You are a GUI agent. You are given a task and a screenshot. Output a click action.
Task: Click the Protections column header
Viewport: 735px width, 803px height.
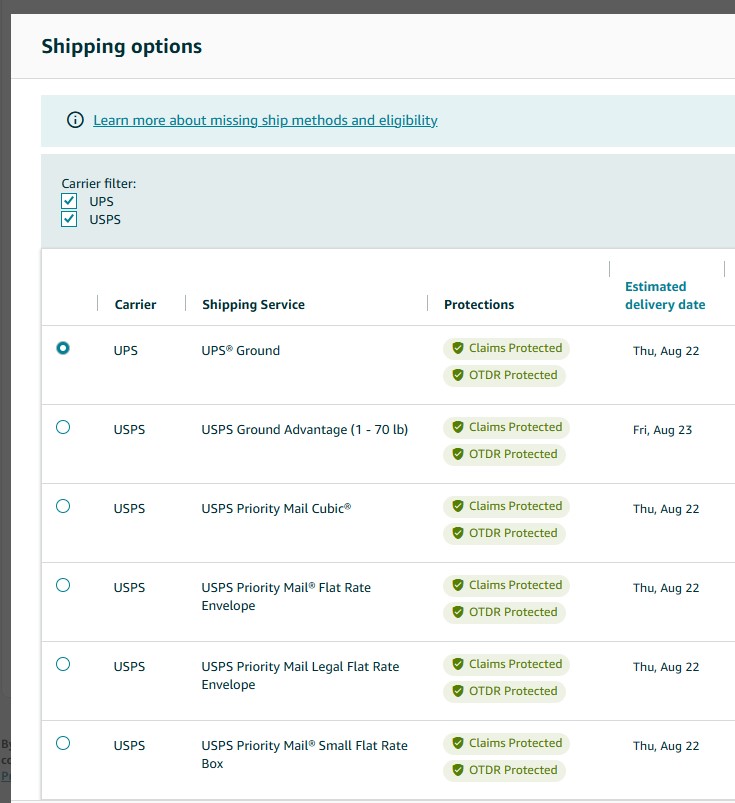pyautogui.click(x=479, y=305)
